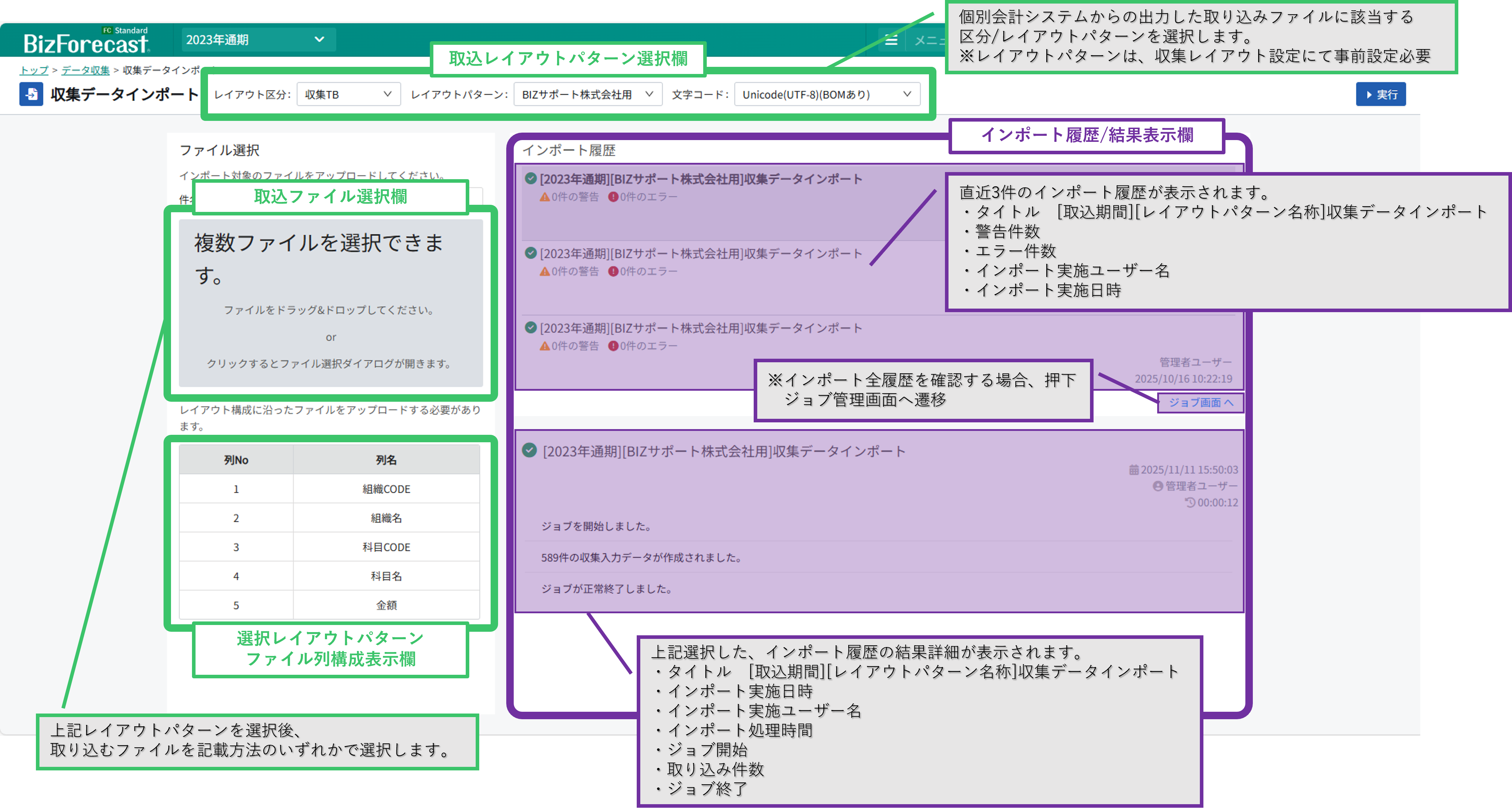Click the BizForecast logo
Screen dimensions: 1512x812
point(86,42)
